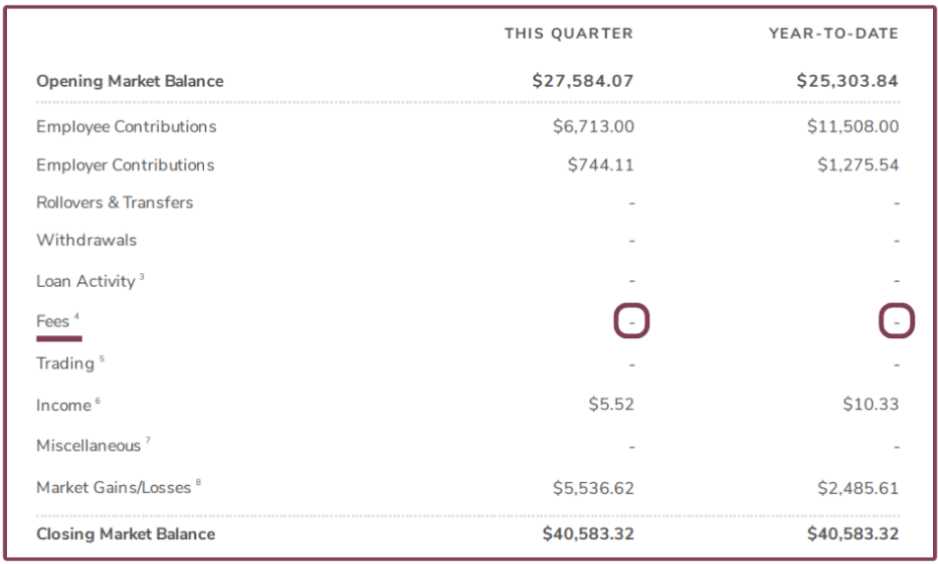The width and height of the screenshot is (938, 564).
Task: Click the $25,303.84 year-to-date opening balance
Action: tap(847, 81)
